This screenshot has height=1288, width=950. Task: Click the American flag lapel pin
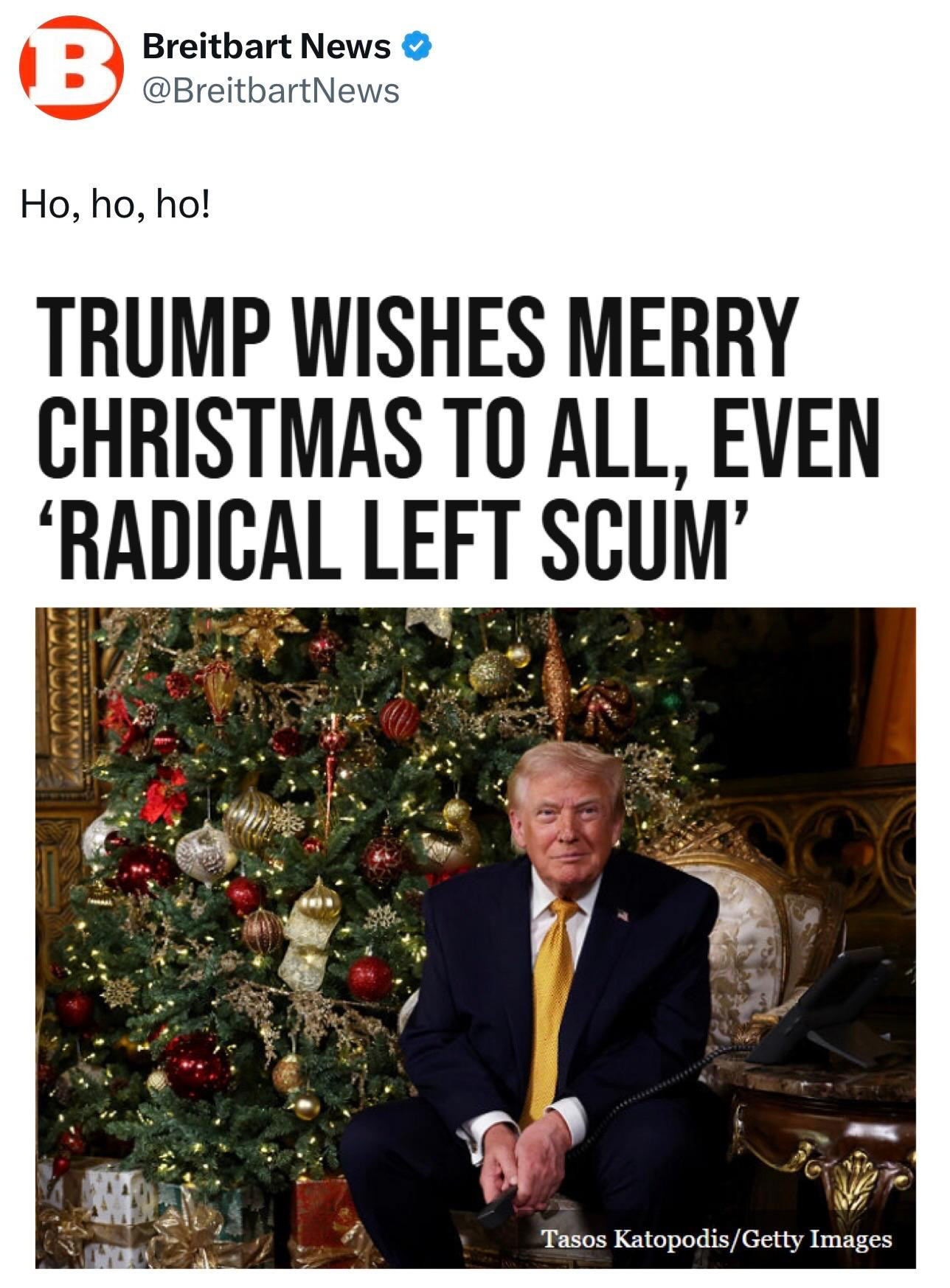pyautogui.click(x=623, y=915)
